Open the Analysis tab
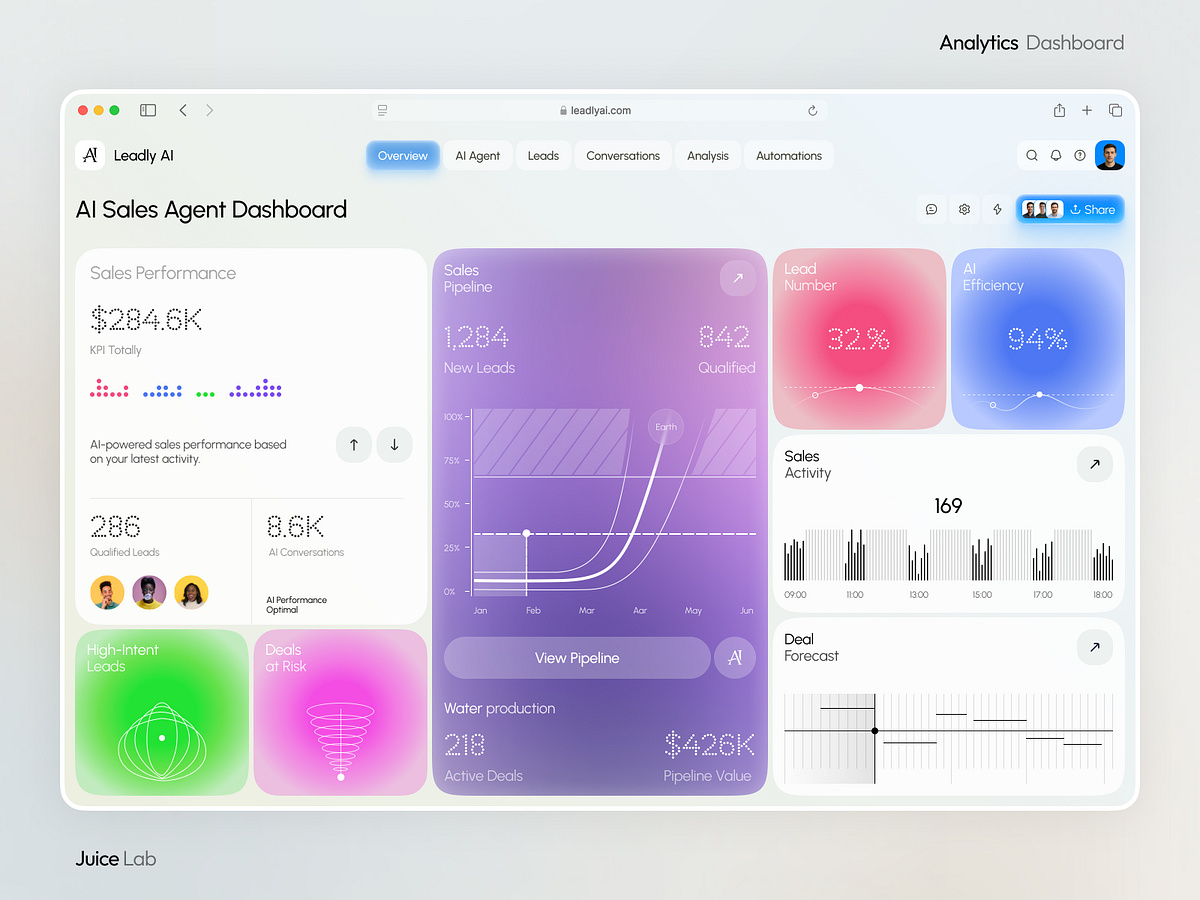Viewport: 1200px width, 900px height. 708,155
